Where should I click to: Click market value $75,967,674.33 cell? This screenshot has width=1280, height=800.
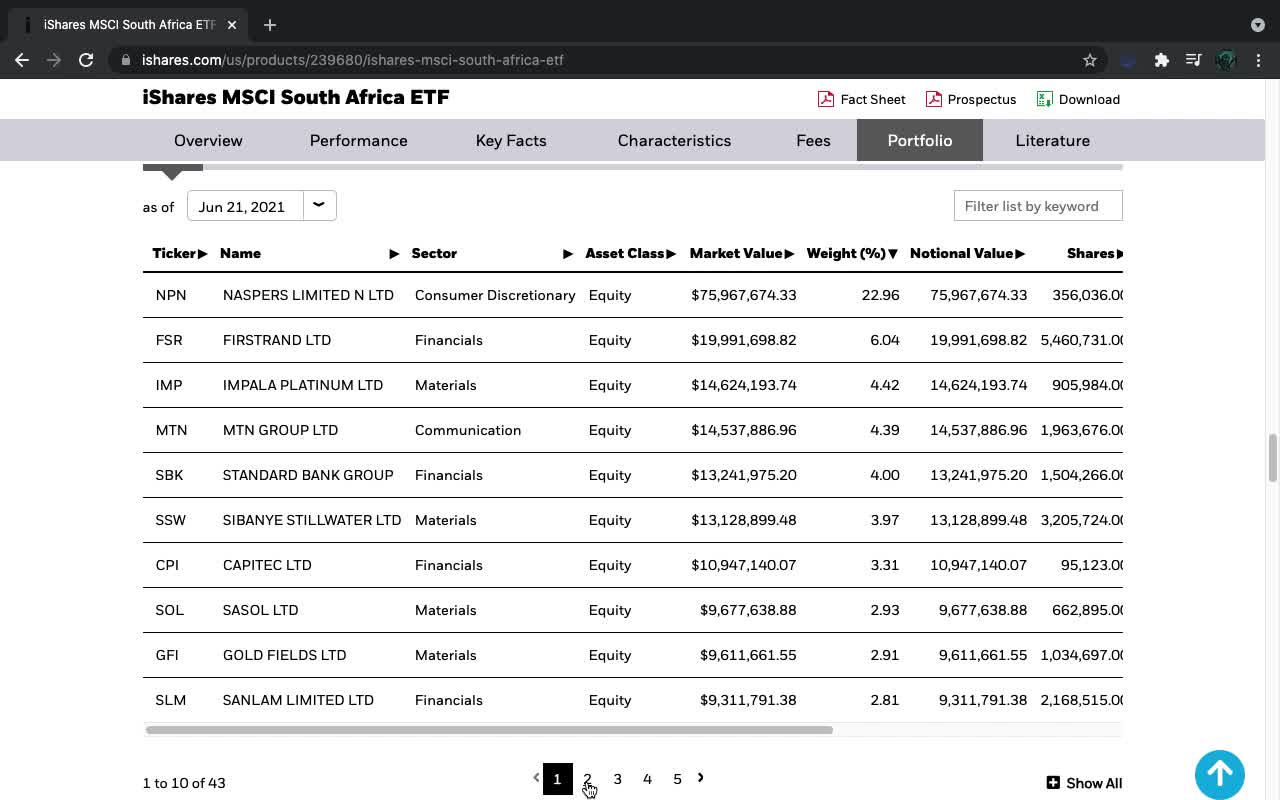click(x=744, y=295)
